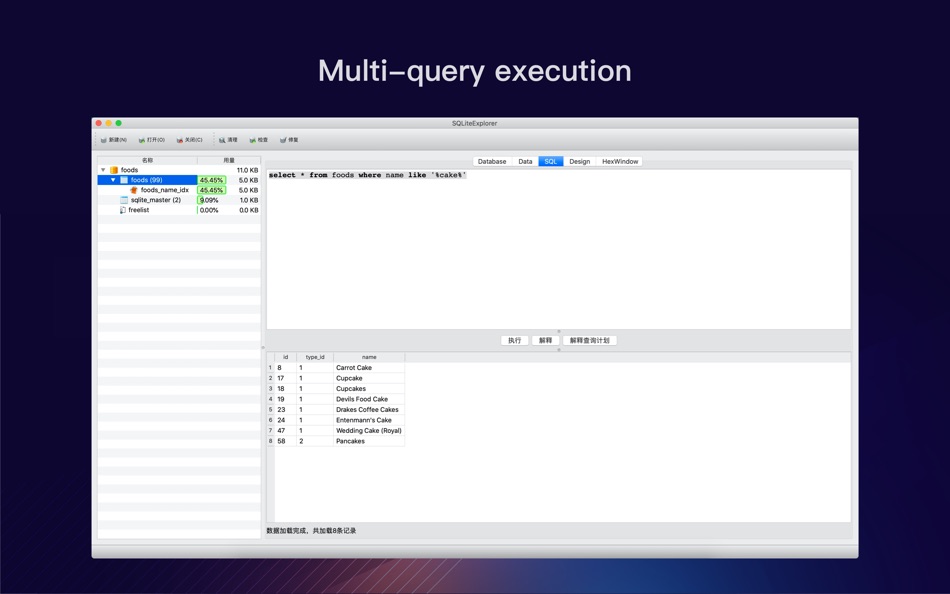Click the 解释查询计划 explain query plan button
The image size is (950, 594).
click(x=590, y=341)
